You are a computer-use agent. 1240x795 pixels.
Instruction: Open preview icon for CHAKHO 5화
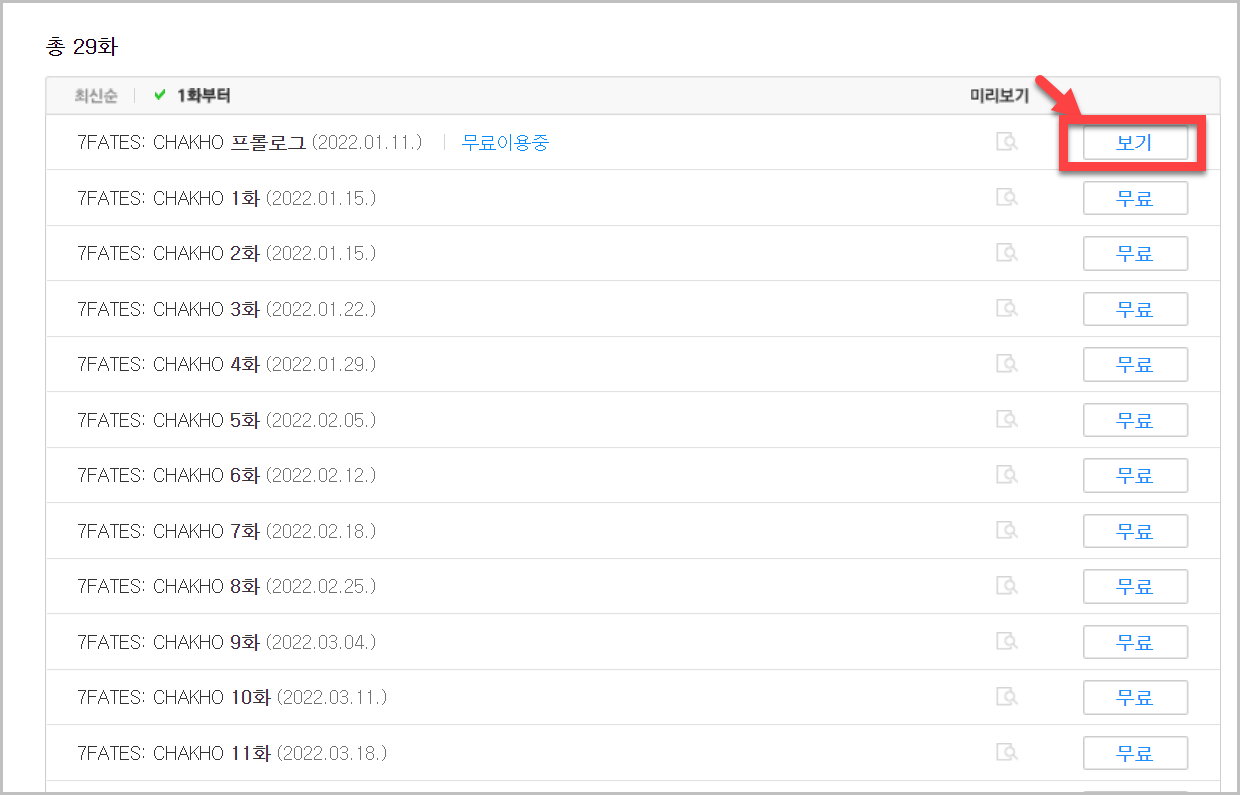[x=1007, y=420]
